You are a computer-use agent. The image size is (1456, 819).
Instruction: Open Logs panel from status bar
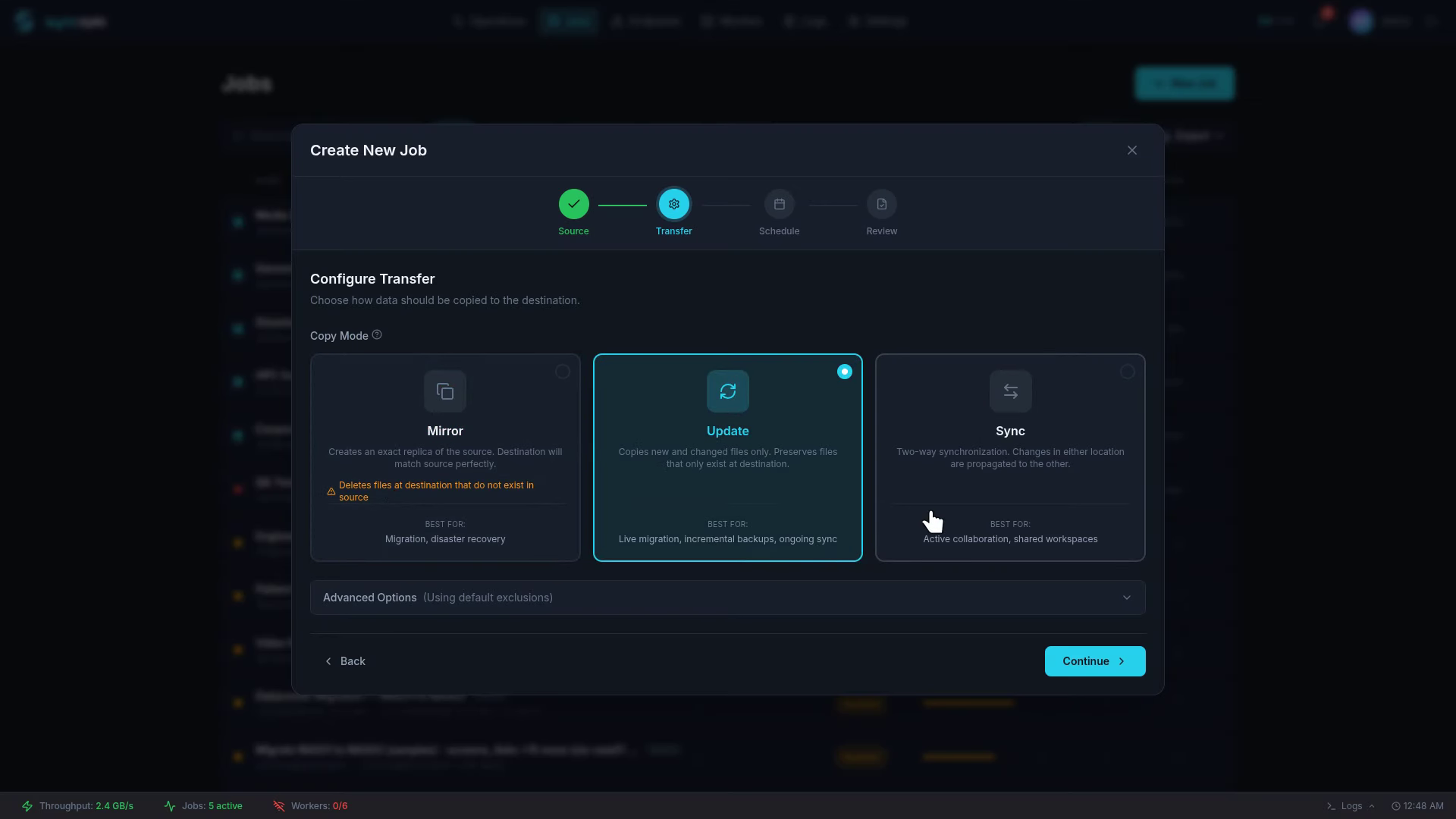coord(1350,806)
